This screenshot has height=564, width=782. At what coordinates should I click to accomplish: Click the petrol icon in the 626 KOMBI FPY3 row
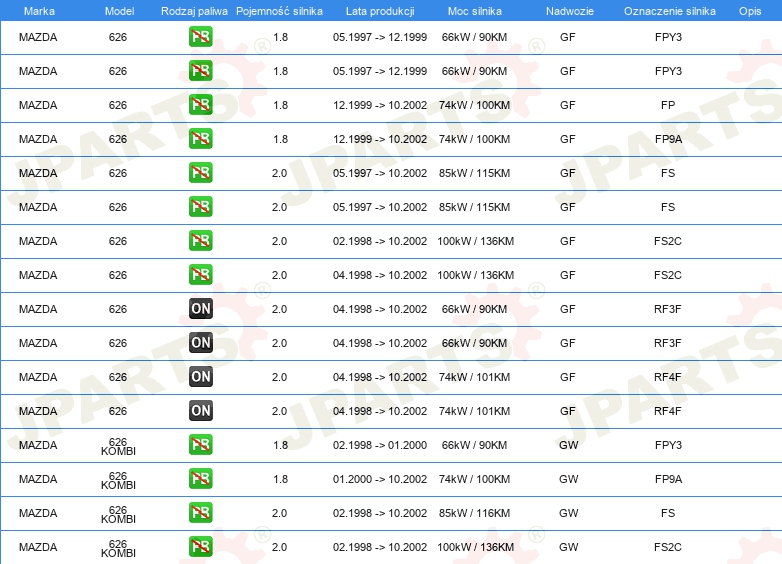pos(200,444)
